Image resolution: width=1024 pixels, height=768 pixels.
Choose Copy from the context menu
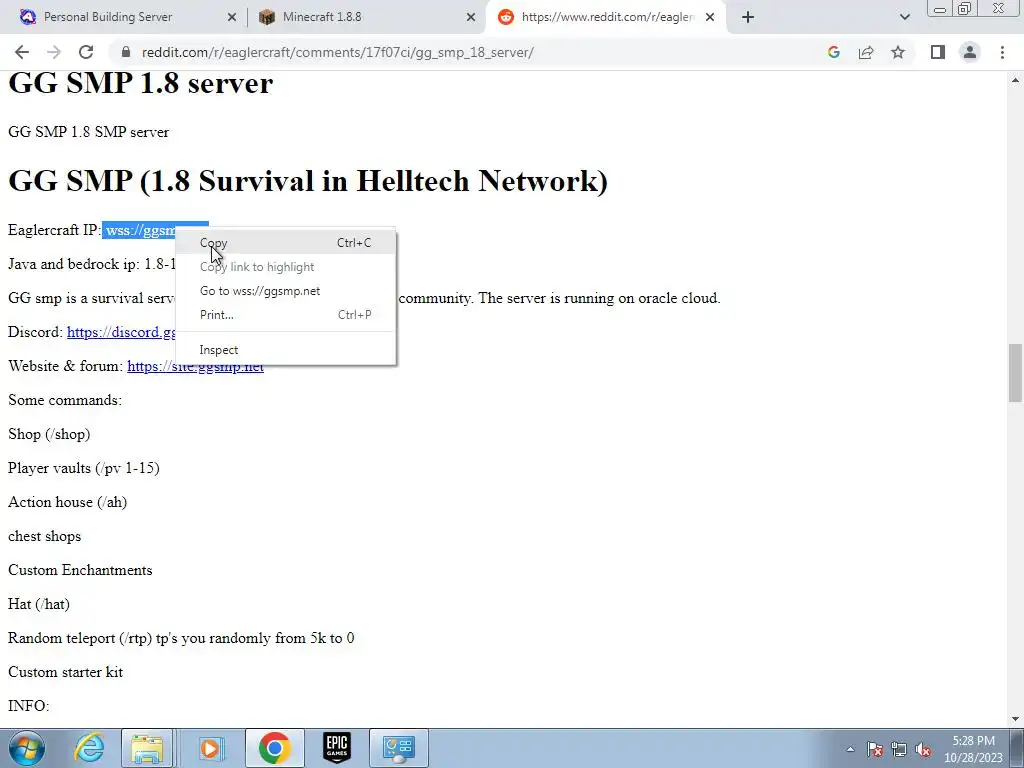point(285,243)
